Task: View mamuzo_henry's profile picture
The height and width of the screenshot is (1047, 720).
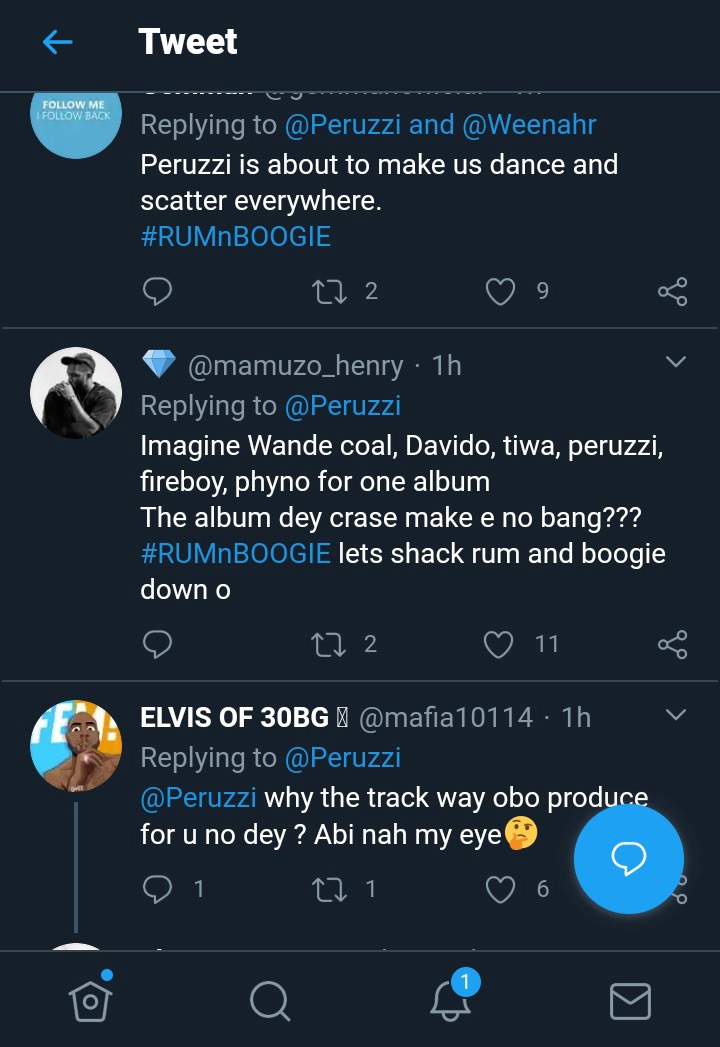Action: tap(76, 393)
